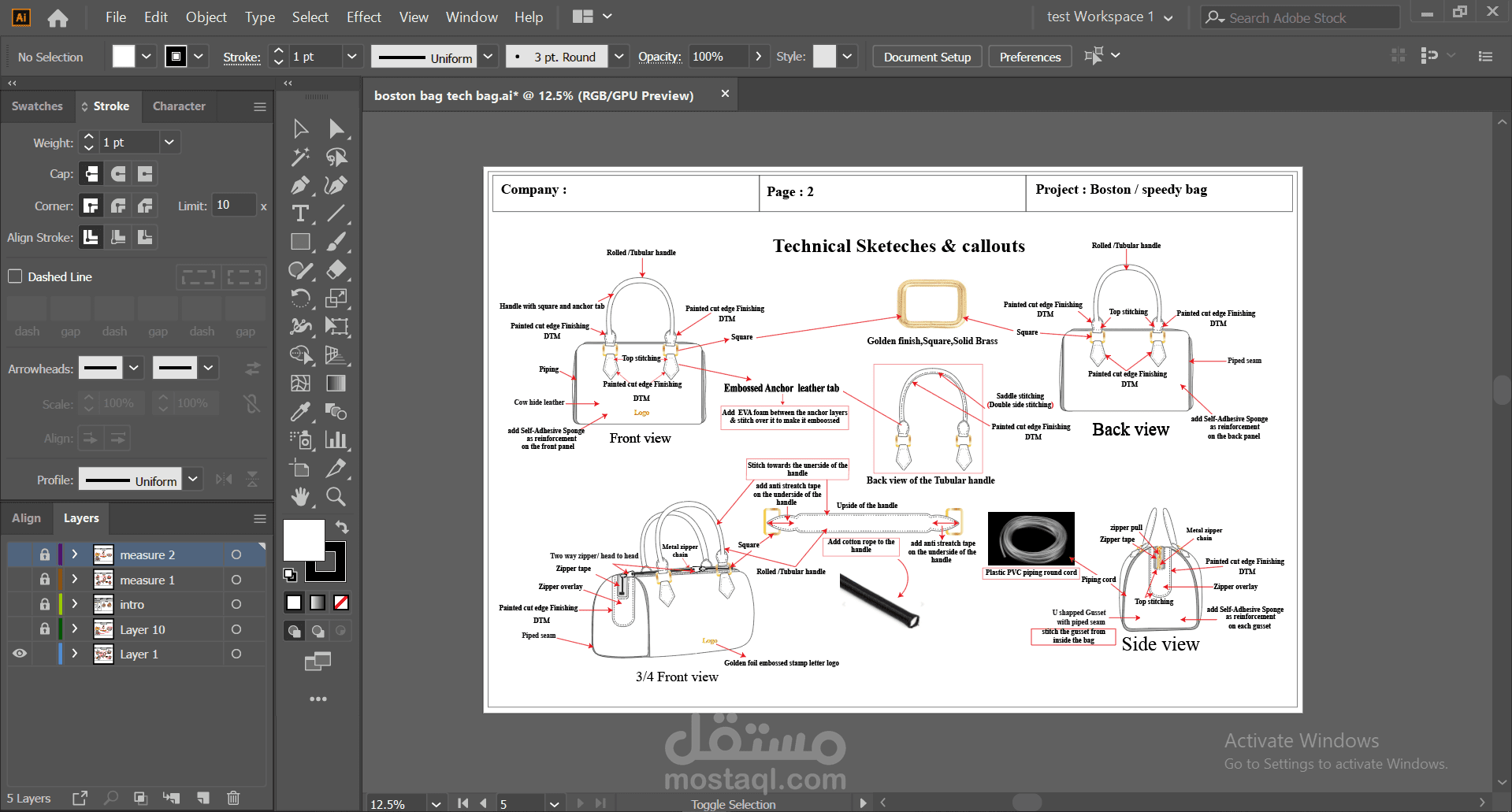Open the Effect menu
Viewport: 1512px width, 812px height.
click(x=363, y=17)
